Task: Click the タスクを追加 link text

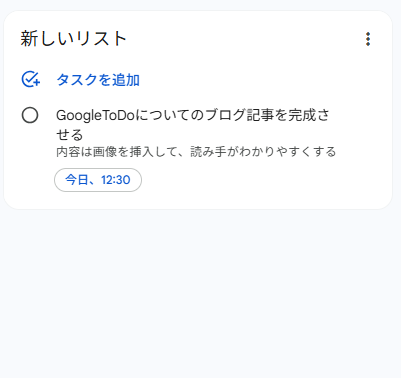Action: (x=98, y=80)
